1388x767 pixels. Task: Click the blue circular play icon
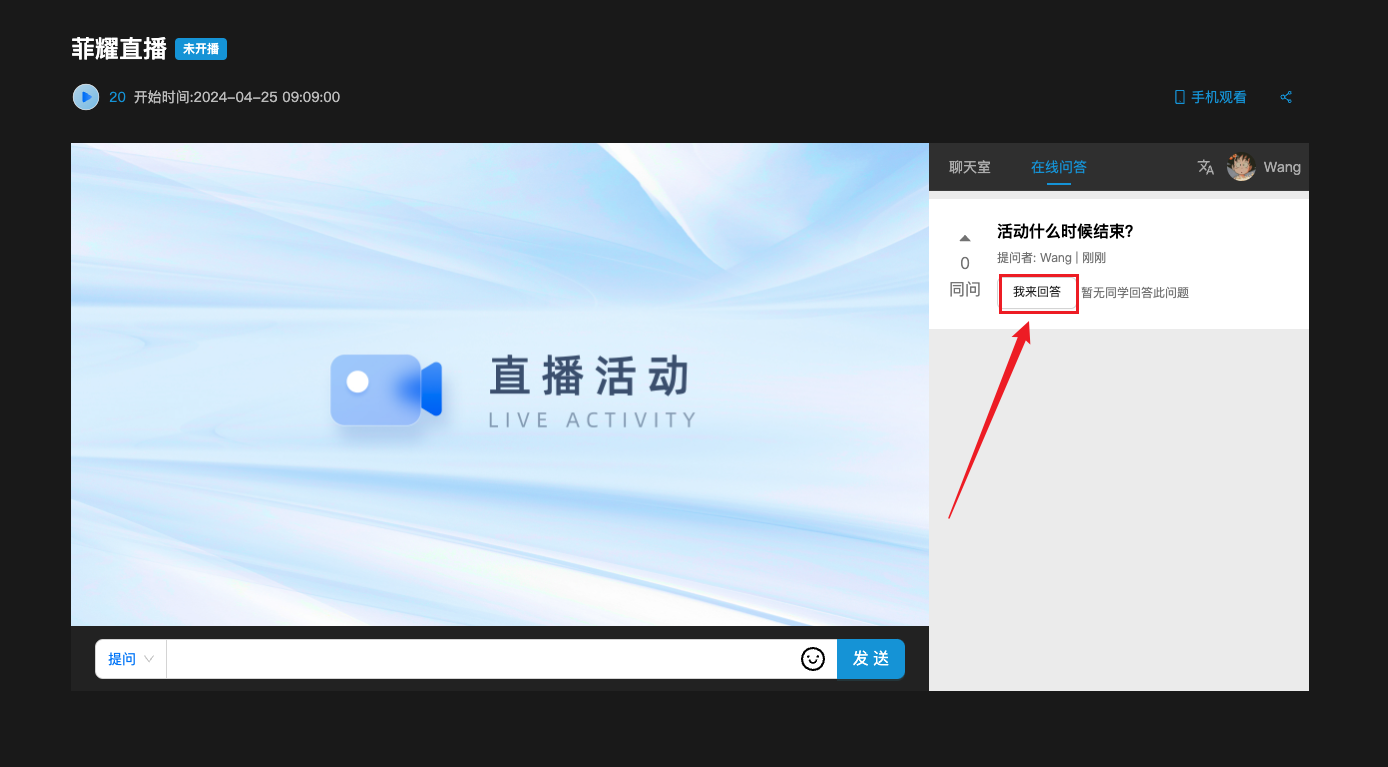coord(86,97)
